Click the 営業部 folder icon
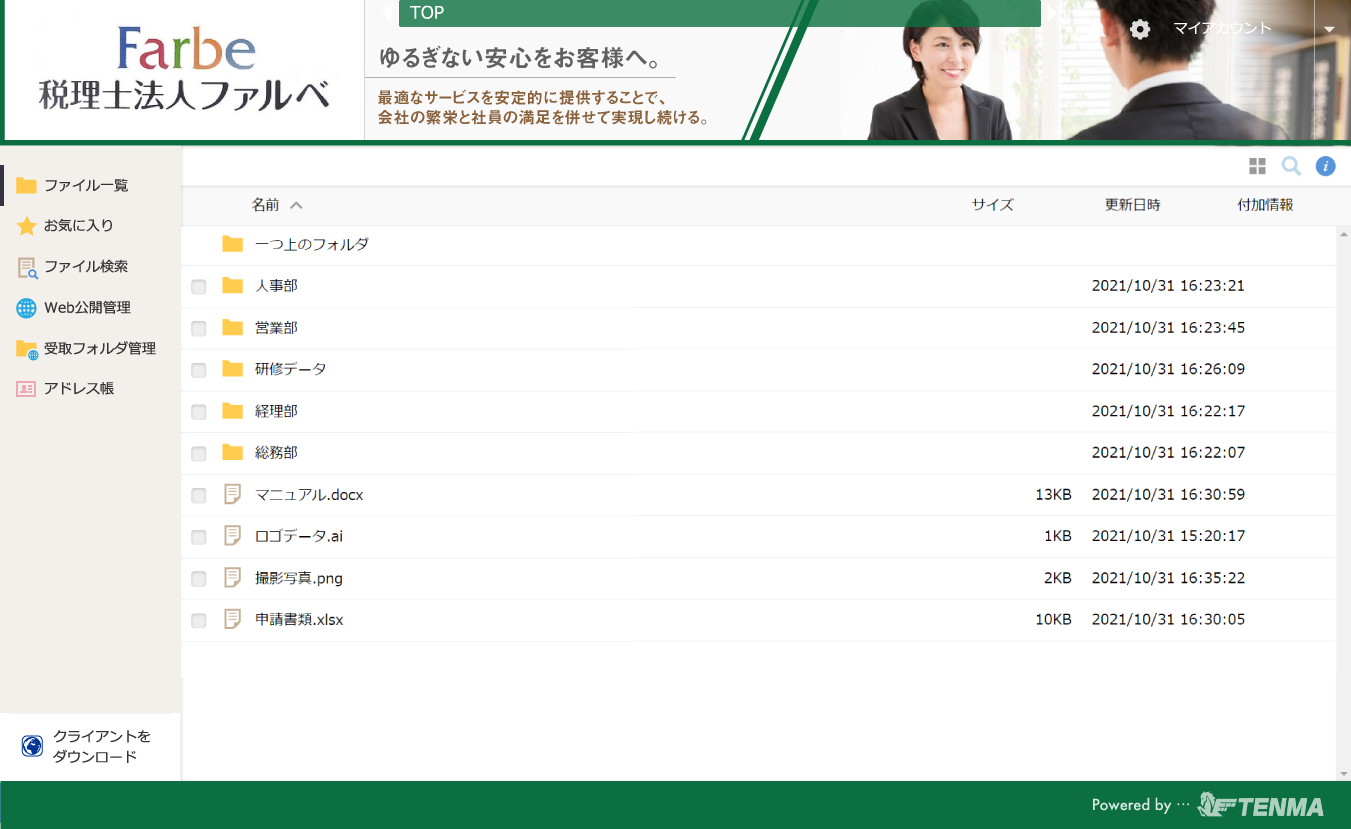This screenshot has width=1351, height=829. [233, 328]
